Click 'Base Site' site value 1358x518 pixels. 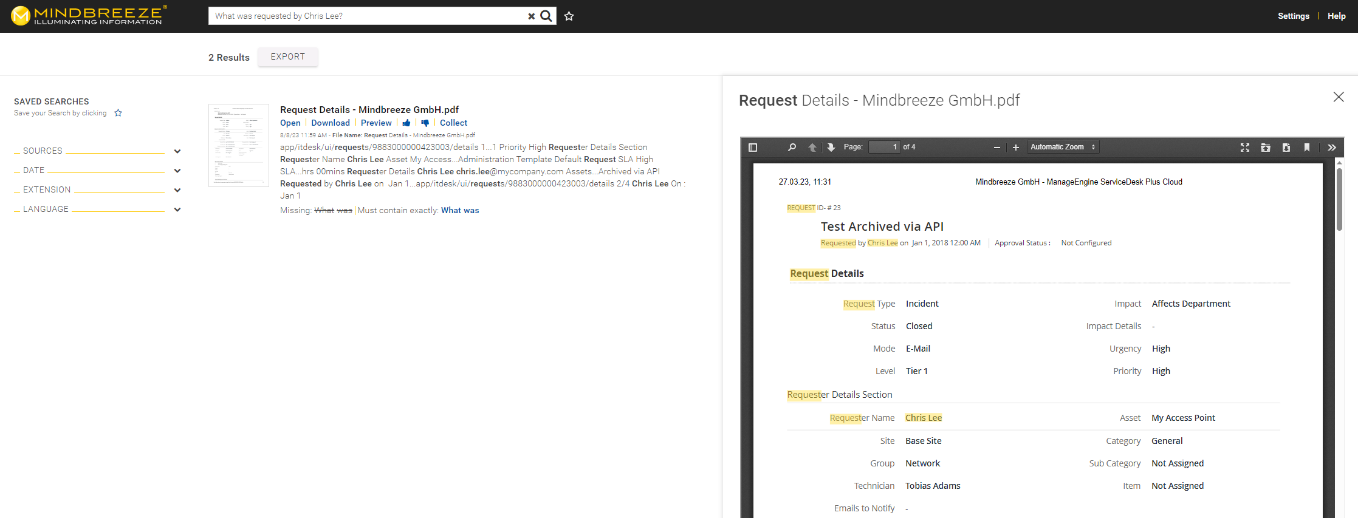923,441
